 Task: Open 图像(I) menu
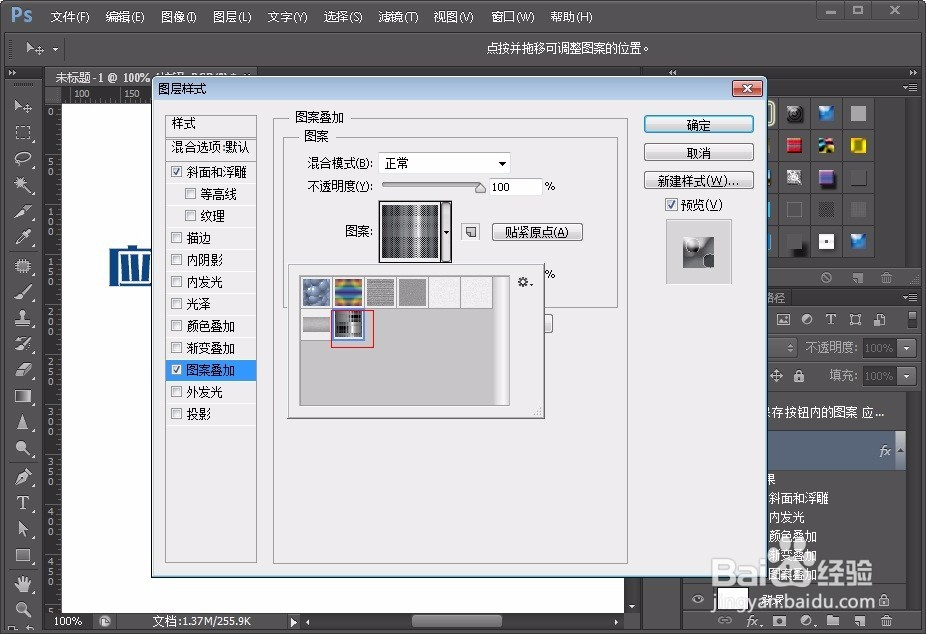pyautogui.click(x=178, y=17)
